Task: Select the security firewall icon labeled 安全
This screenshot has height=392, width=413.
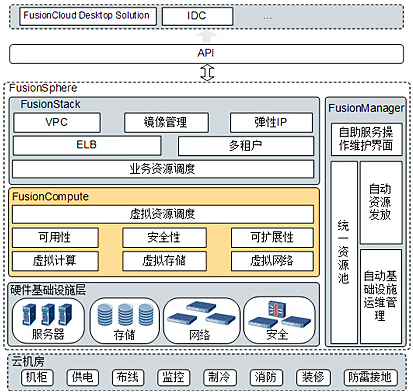Action: 279,314
